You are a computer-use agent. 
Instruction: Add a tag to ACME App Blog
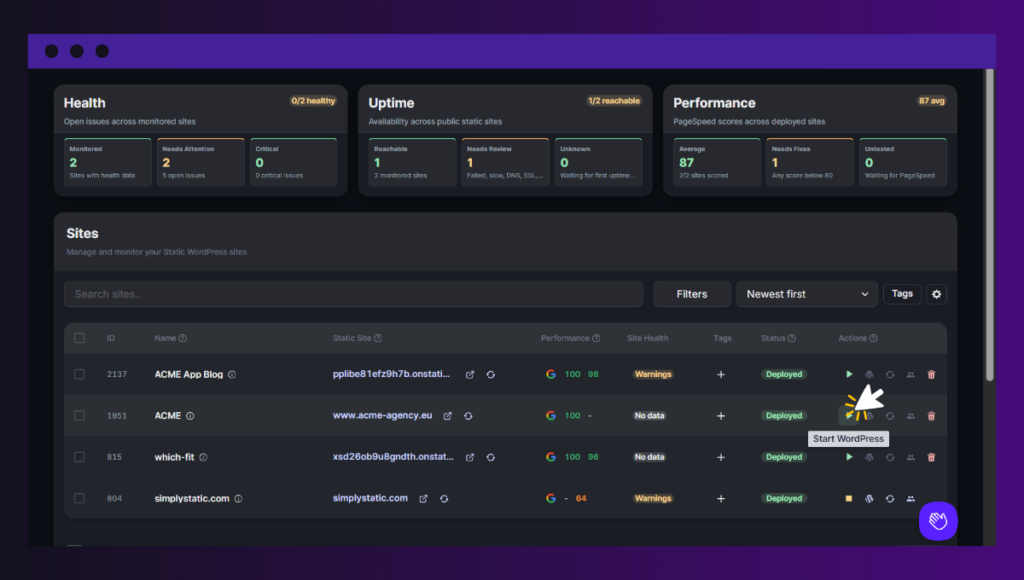(x=721, y=374)
